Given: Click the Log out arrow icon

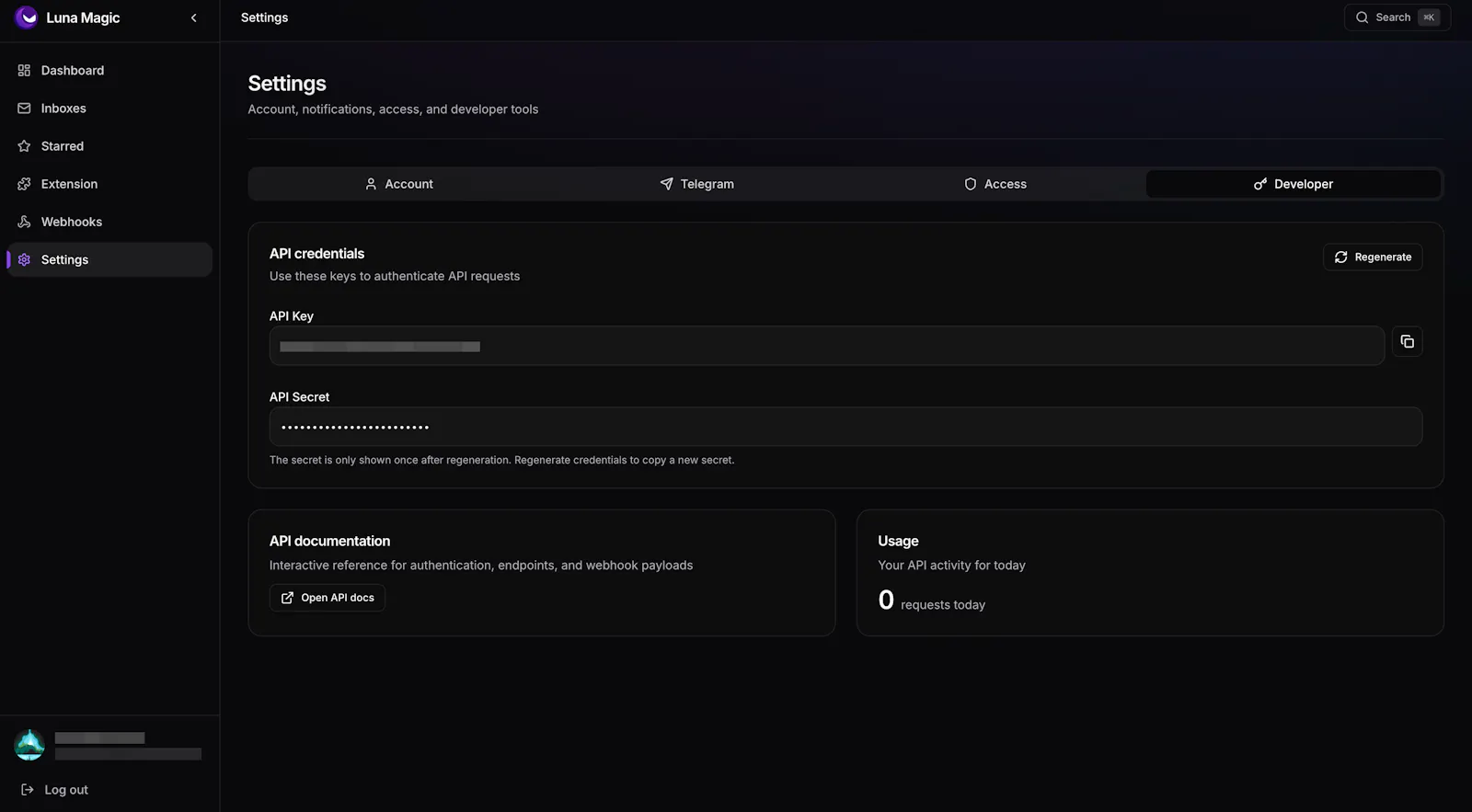Looking at the screenshot, I should point(28,790).
